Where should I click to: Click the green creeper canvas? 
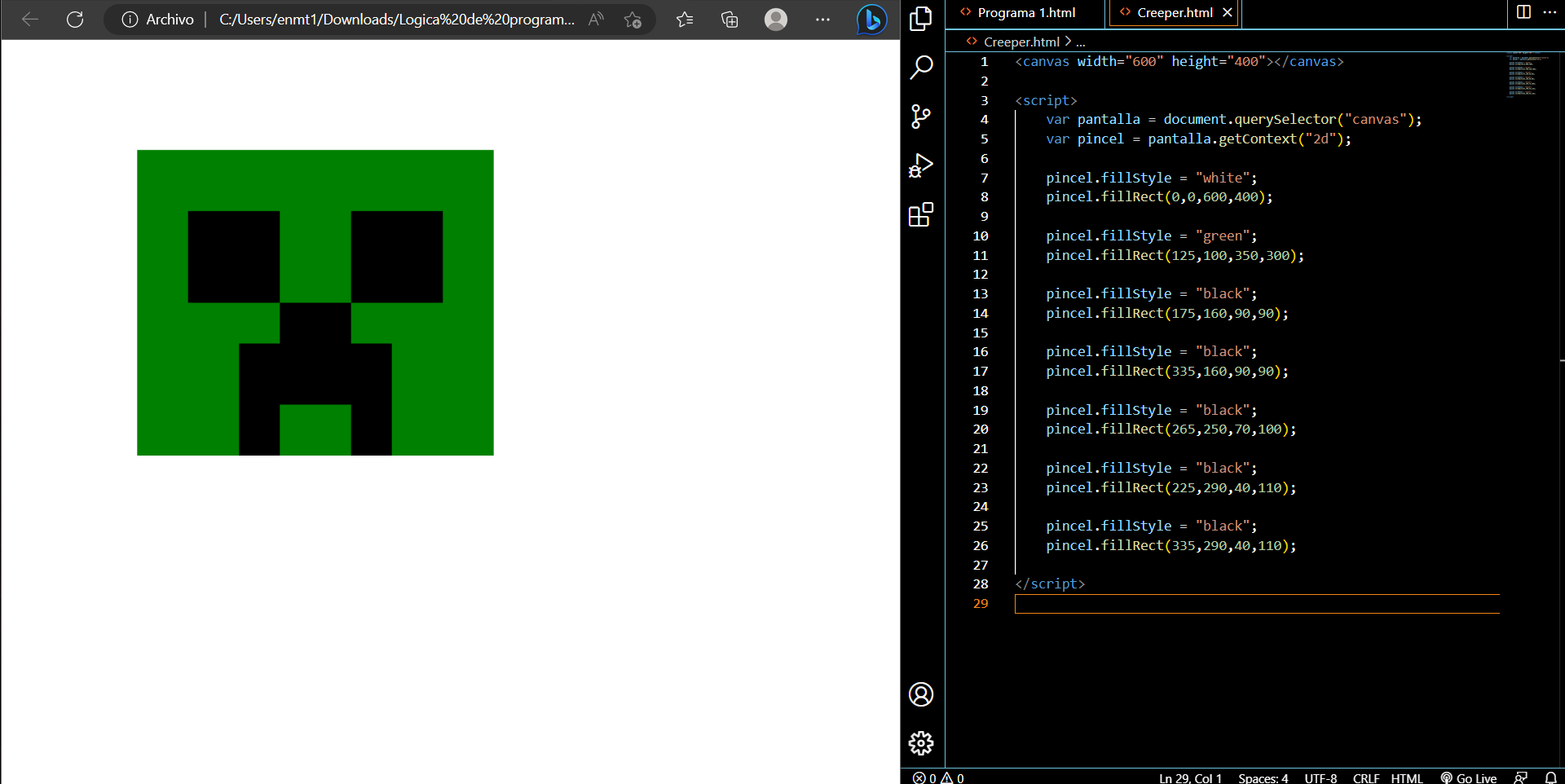click(315, 302)
